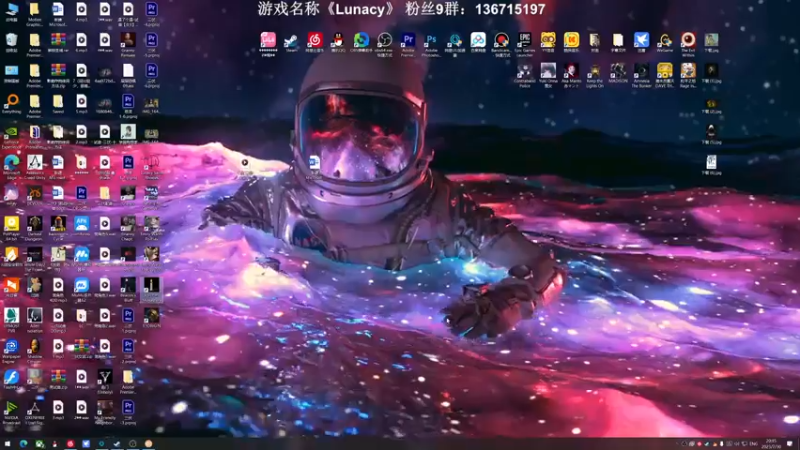Image resolution: width=800 pixels, height=450 pixels.
Task: Launch Amnesia The Bunker shortcut
Action: tap(641, 75)
